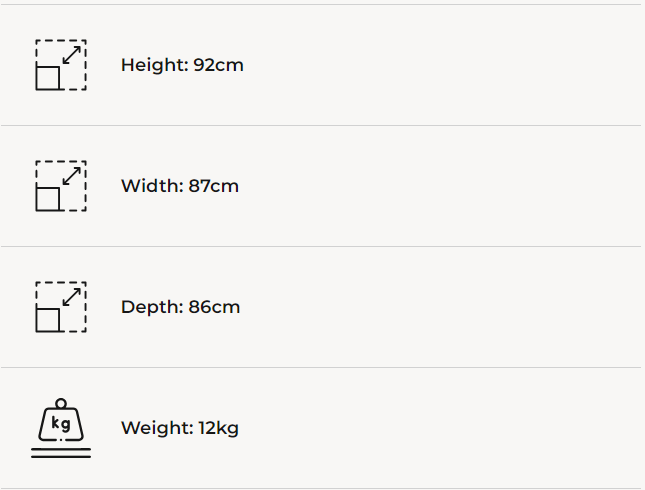Viewport: 645px width, 490px height.
Task: Click diagonal arrow inside Depth icon
Action: pyautogui.click(x=72, y=297)
